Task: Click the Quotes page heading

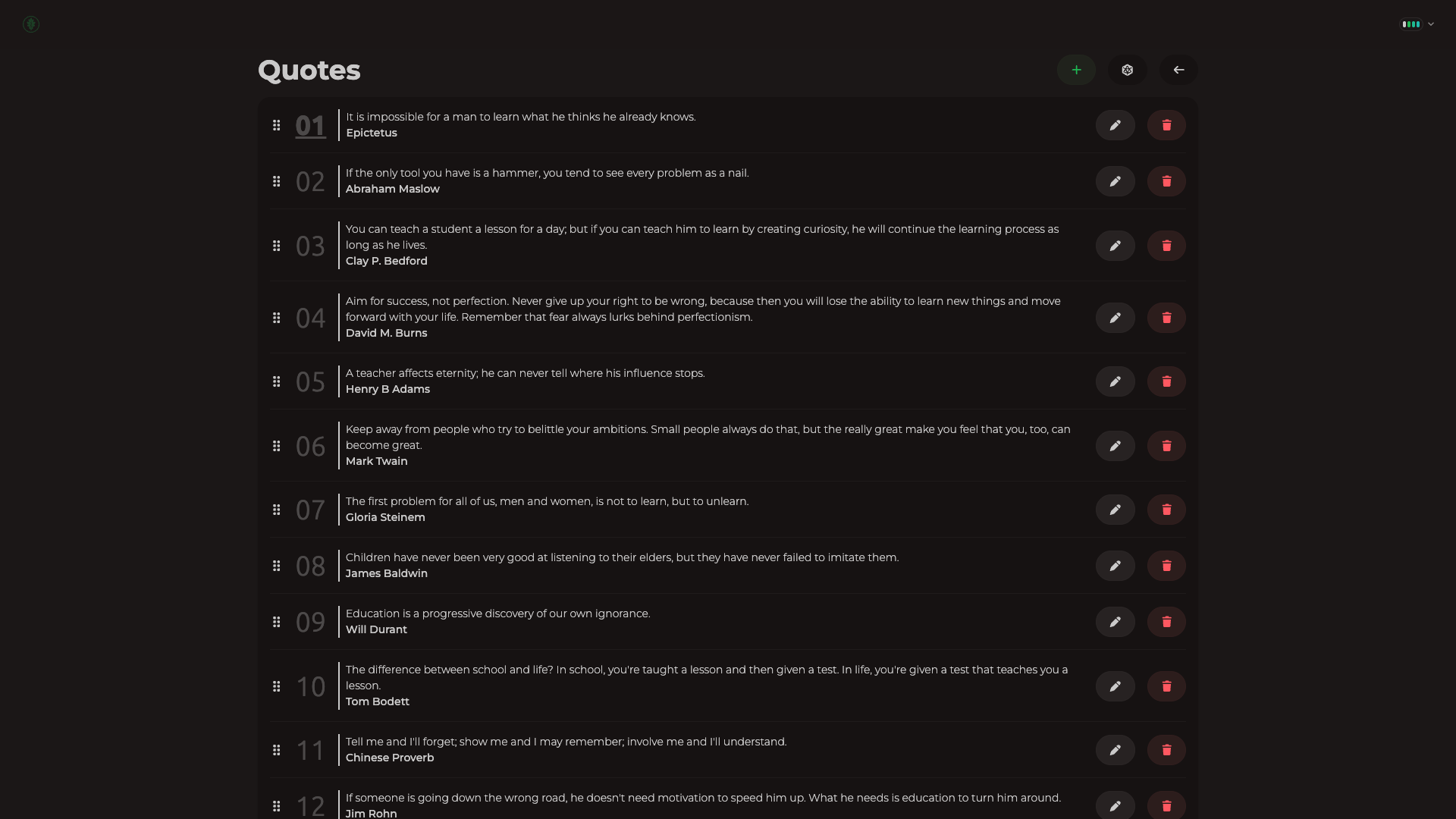Action: click(x=309, y=71)
